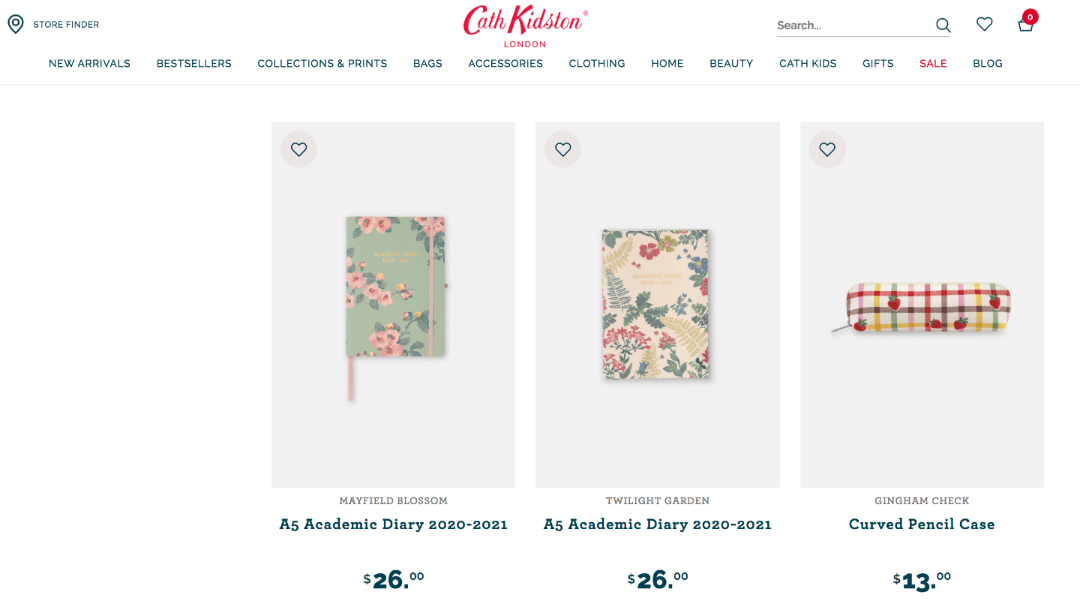View the Twilight Garden diary product image
This screenshot has height=604, width=1080.
point(657,303)
